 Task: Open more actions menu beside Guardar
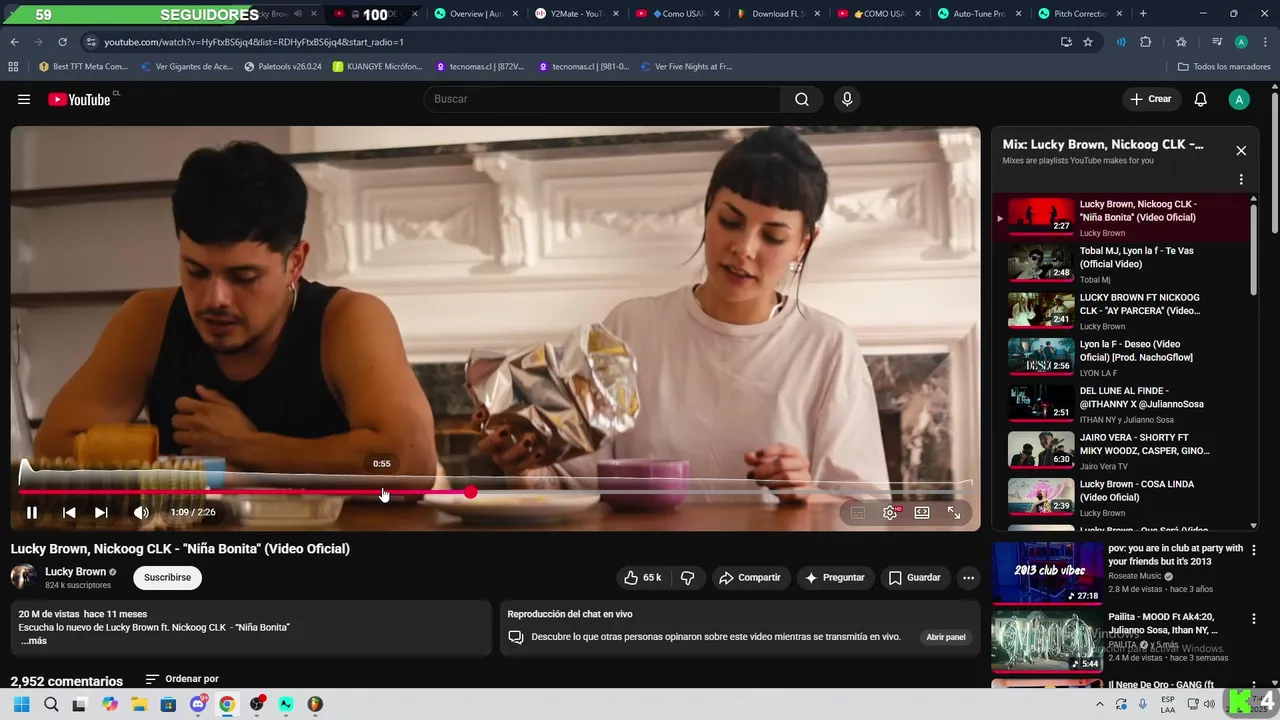point(968,577)
